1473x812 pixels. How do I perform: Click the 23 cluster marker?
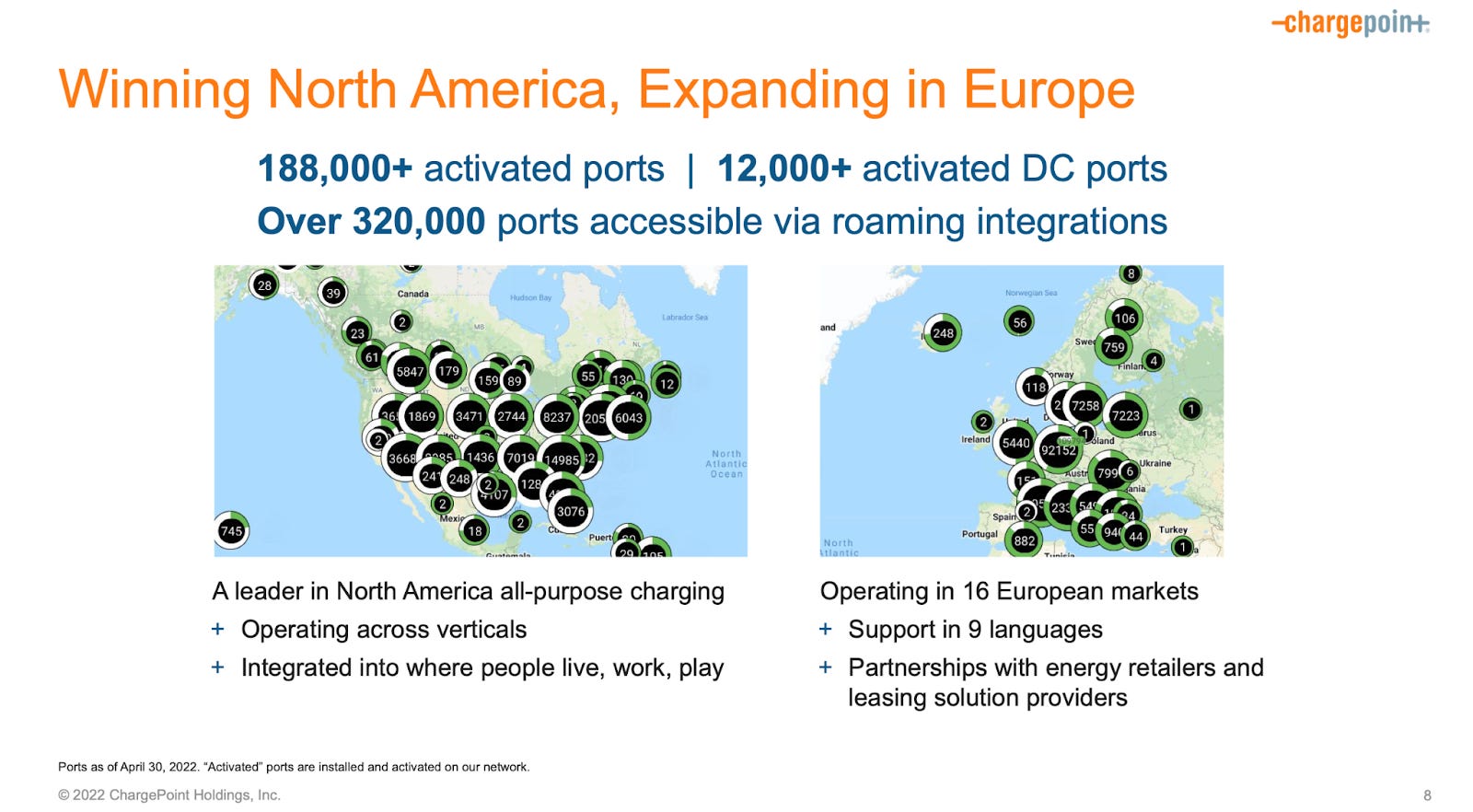(x=357, y=333)
